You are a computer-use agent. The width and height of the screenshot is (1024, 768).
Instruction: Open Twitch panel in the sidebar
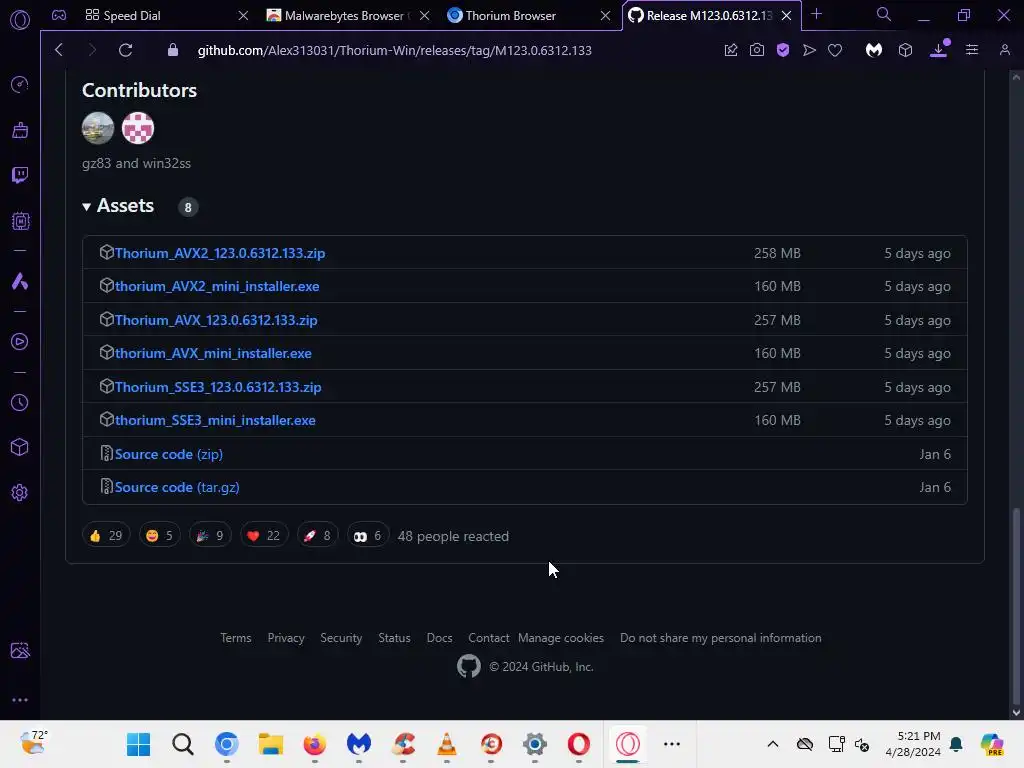pyautogui.click(x=20, y=175)
